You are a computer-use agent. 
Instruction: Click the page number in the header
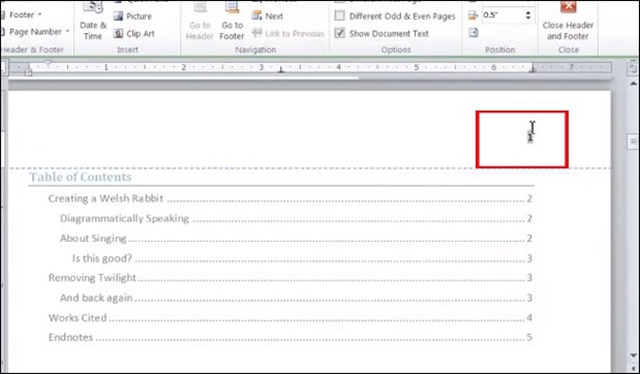(530, 138)
